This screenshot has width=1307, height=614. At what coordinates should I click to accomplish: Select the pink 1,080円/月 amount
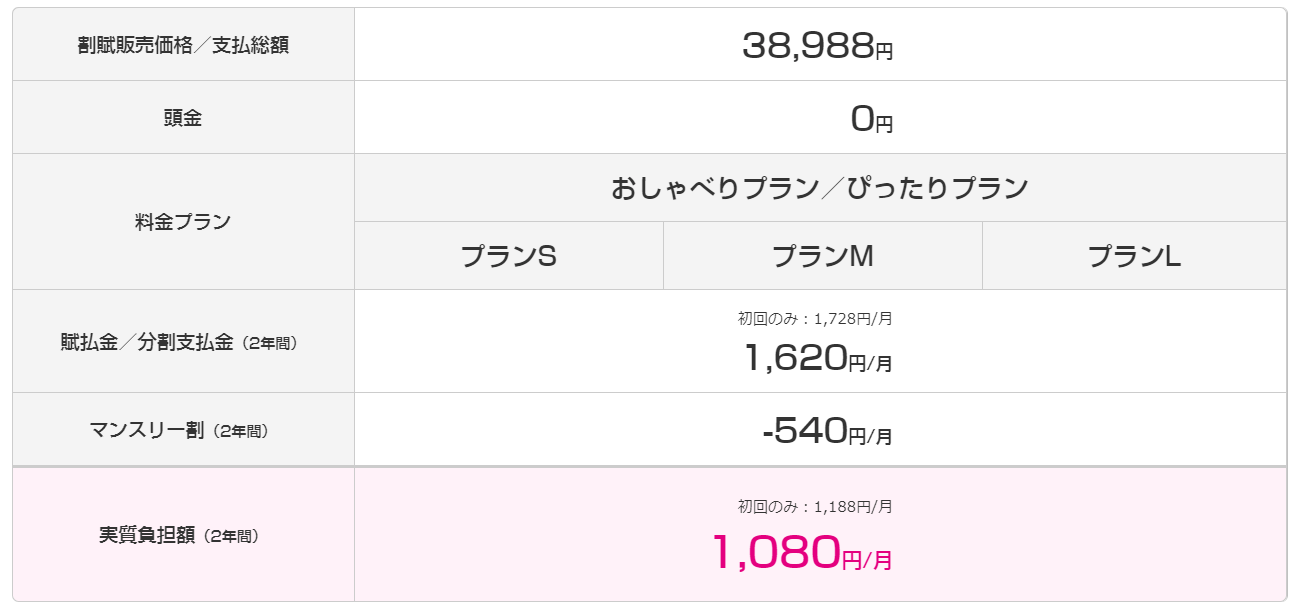coord(802,552)
